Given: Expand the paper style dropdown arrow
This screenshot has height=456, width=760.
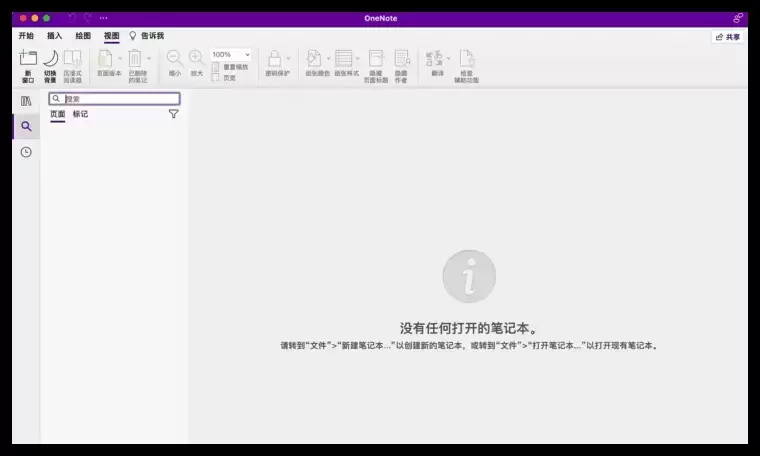Looking at the screenshot, I should 358,59.
